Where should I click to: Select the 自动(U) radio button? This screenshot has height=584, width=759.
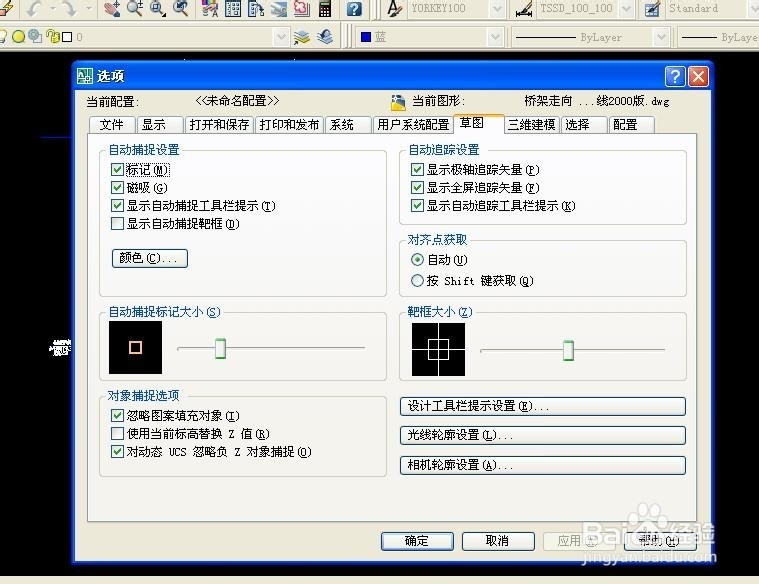(x=417, y=260)
